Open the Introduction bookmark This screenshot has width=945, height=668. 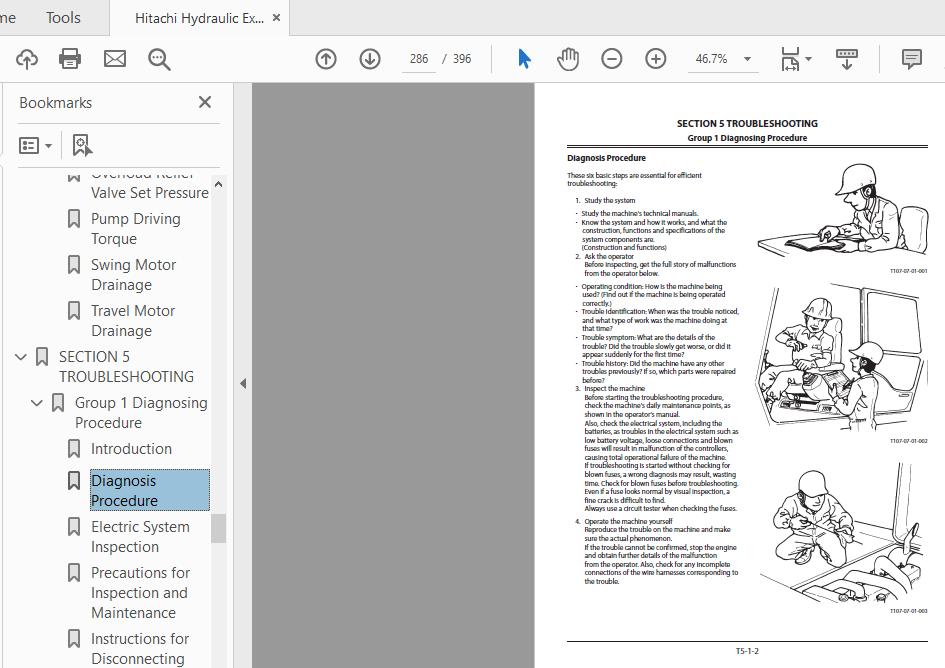pyautogui.click(x=131, y=449)
